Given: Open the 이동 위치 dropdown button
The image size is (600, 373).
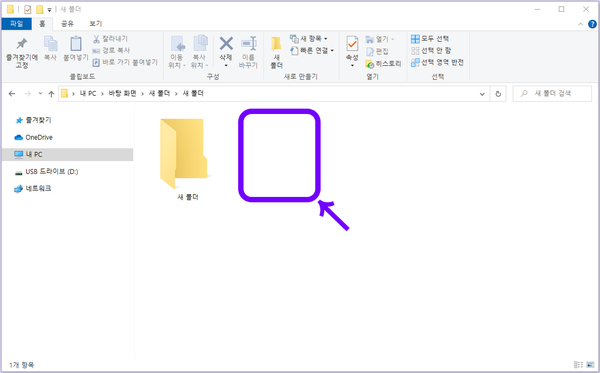Looking at the screenshot, I should tap(177, 52).
